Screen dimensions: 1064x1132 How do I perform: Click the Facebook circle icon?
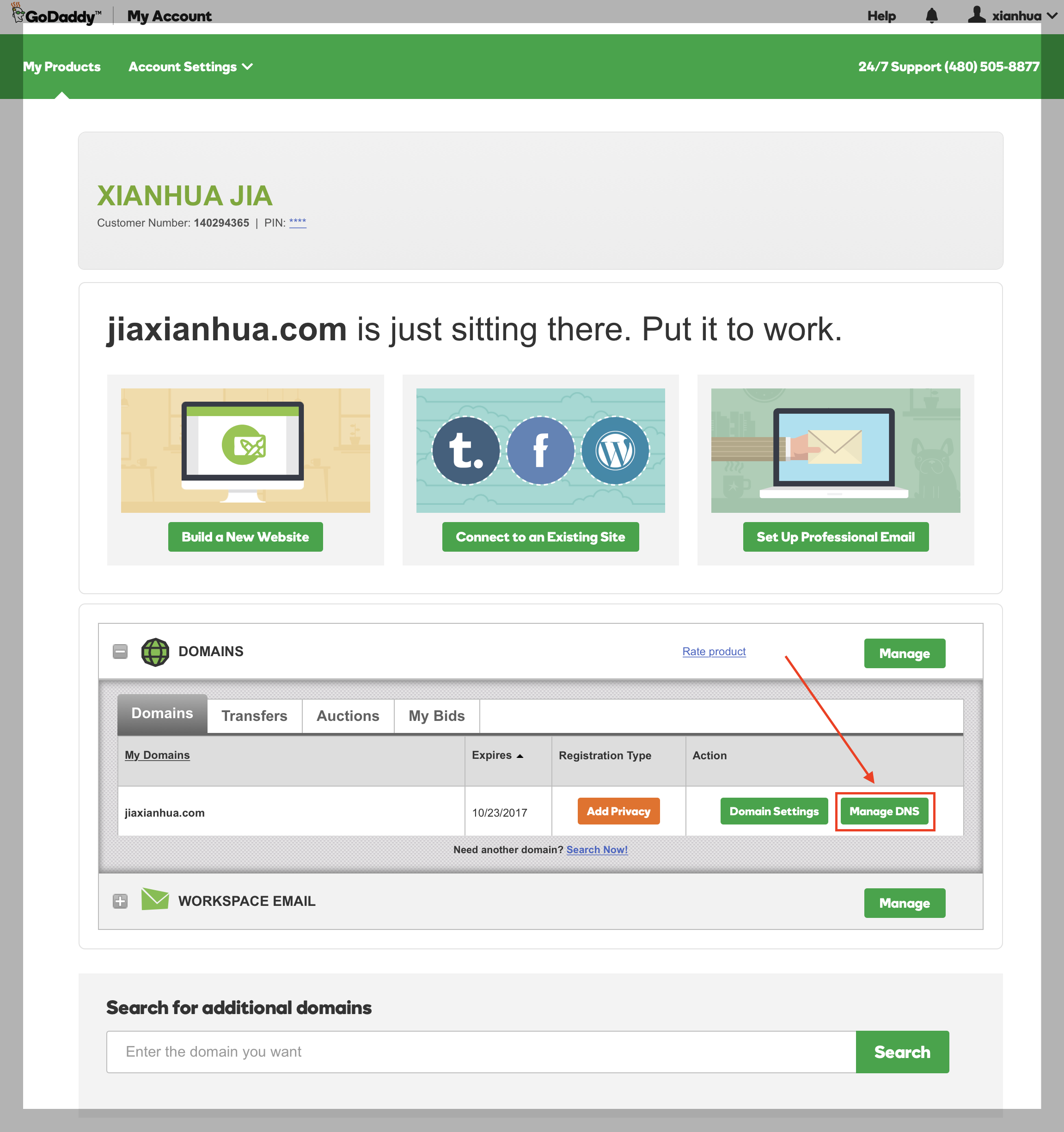point(540,450)
